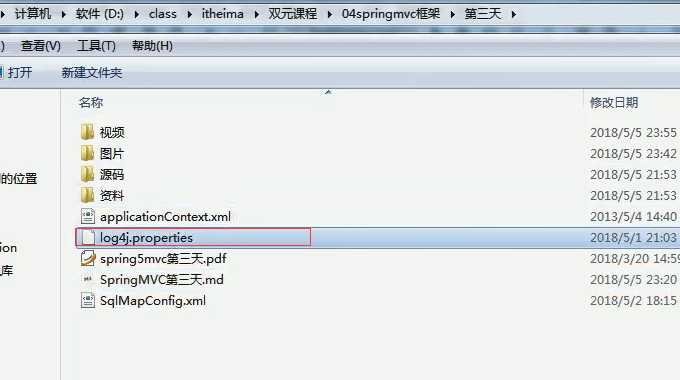Viewport: 680px width, 380px height.
Task: Select the 资料 folder name
Action: coord(112,196)
